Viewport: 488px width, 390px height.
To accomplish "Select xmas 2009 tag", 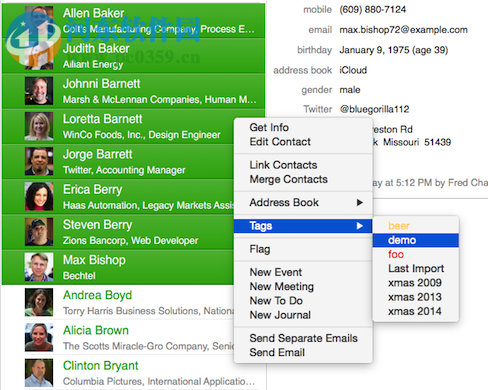I will coord(415,283).
